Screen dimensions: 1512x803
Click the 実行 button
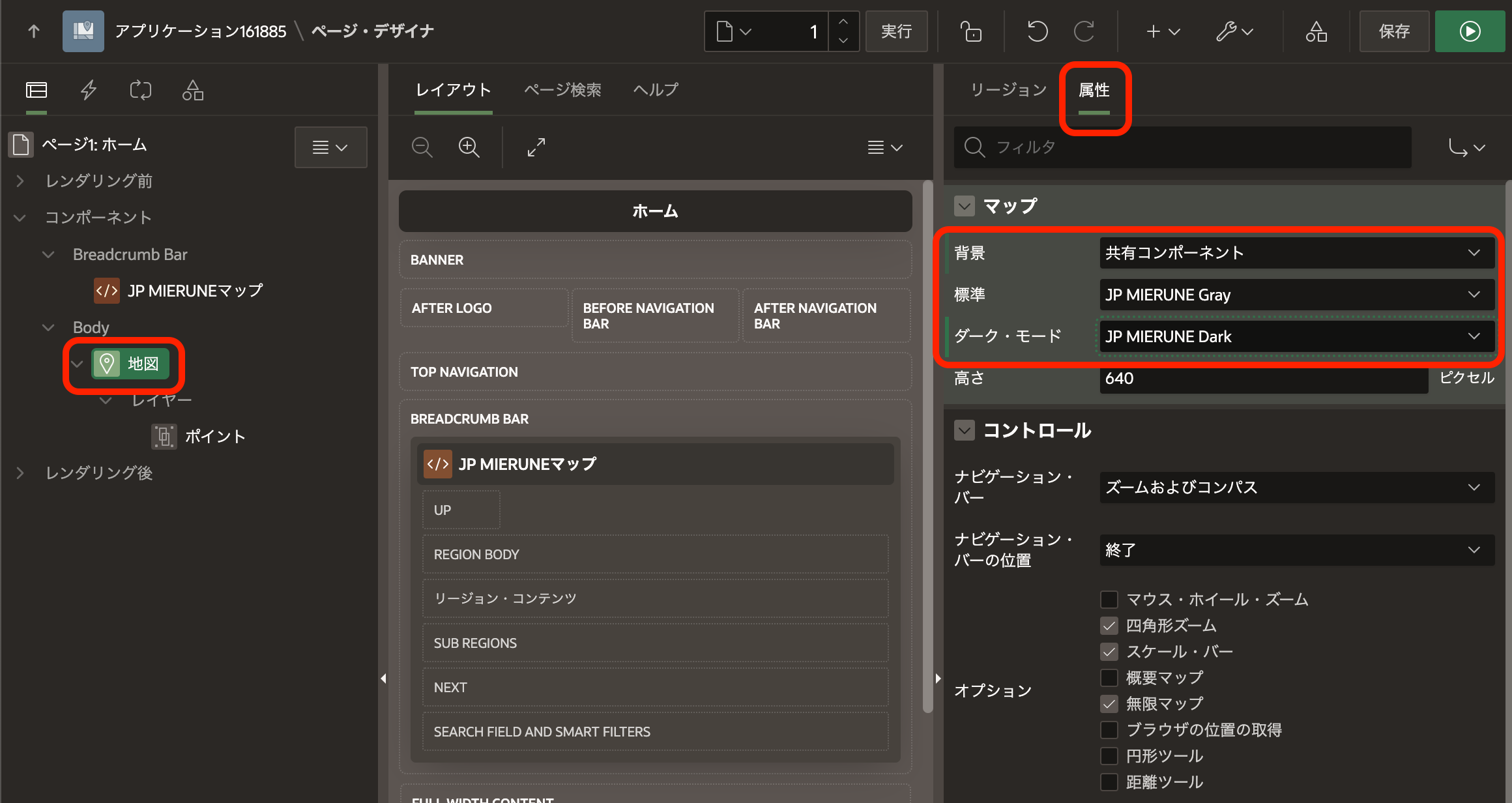896,31
